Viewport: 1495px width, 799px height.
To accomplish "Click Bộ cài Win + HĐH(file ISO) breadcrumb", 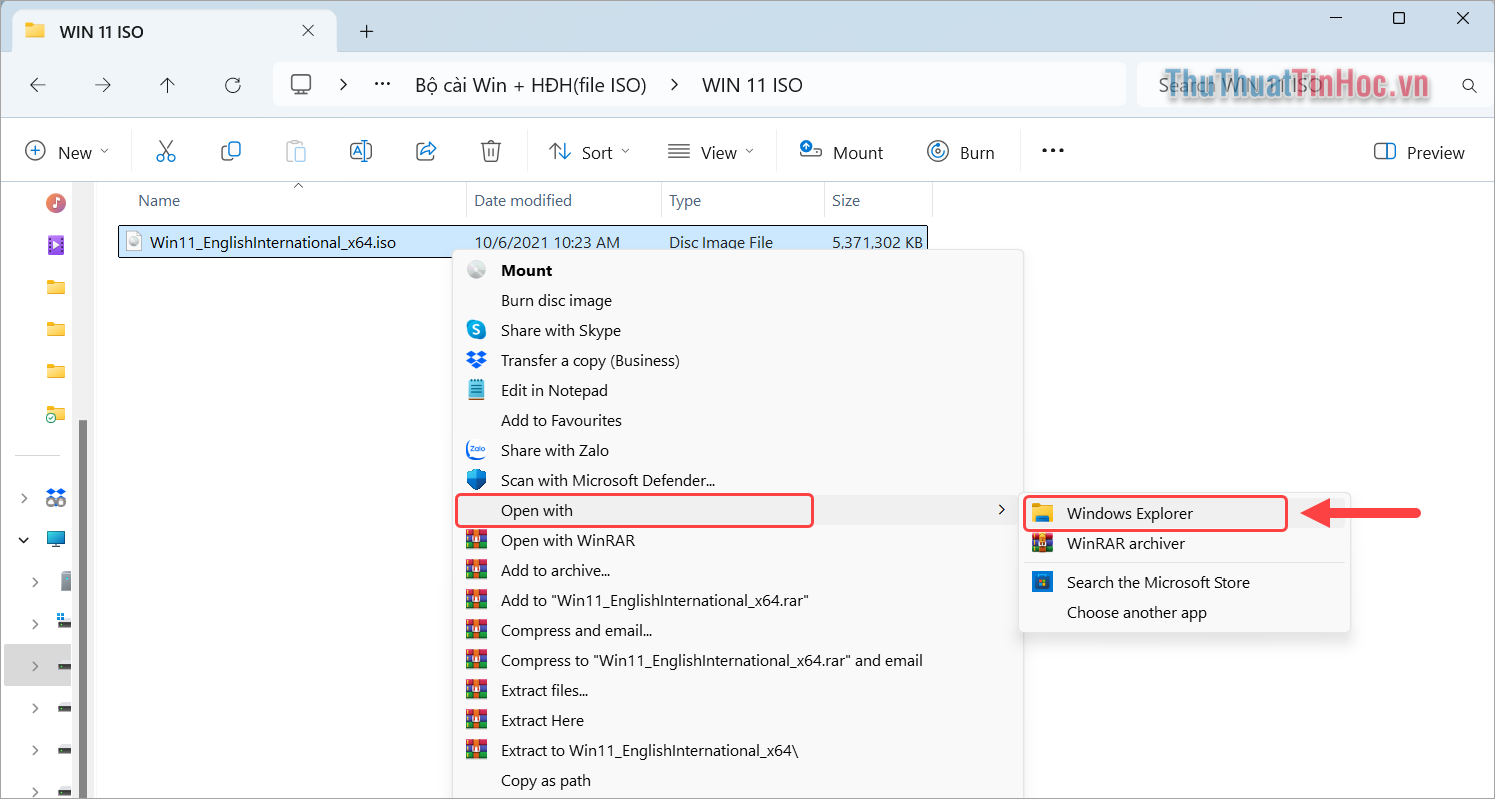I will pyautogui.click(x=531, y=85).
